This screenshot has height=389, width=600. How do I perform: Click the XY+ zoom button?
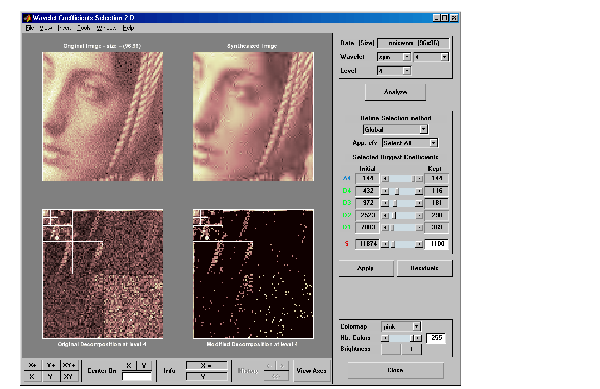point(69,365)
